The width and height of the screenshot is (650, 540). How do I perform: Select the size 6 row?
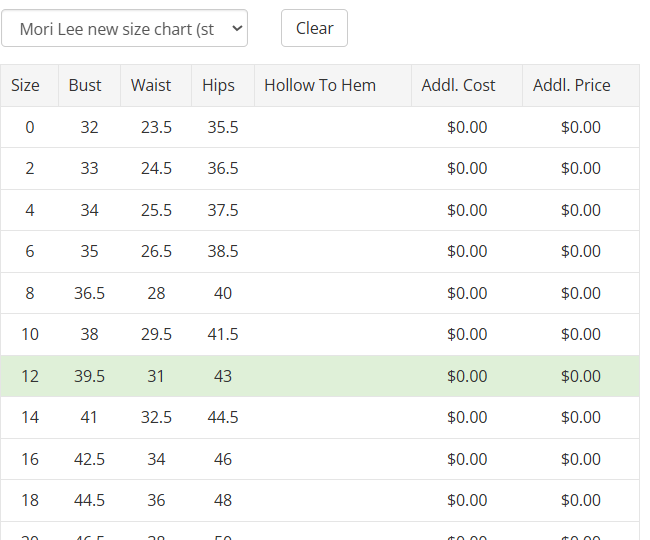320,251
